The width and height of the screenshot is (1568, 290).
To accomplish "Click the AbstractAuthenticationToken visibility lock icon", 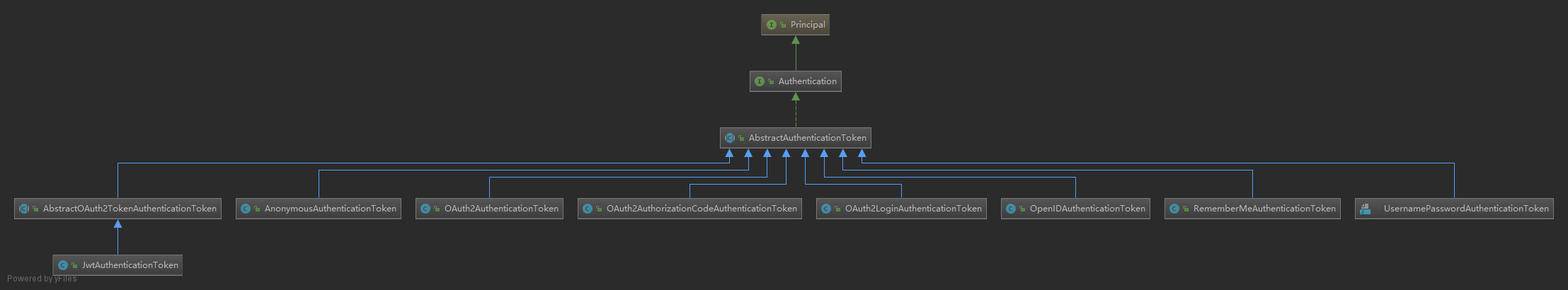I will tap(741, 138).
